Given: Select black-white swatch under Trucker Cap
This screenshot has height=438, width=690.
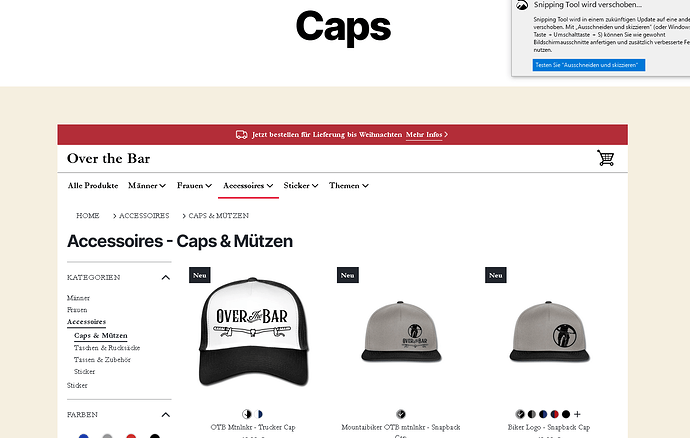Looking at the screenshot, I should pyautogui.click(x=247, y=414).
